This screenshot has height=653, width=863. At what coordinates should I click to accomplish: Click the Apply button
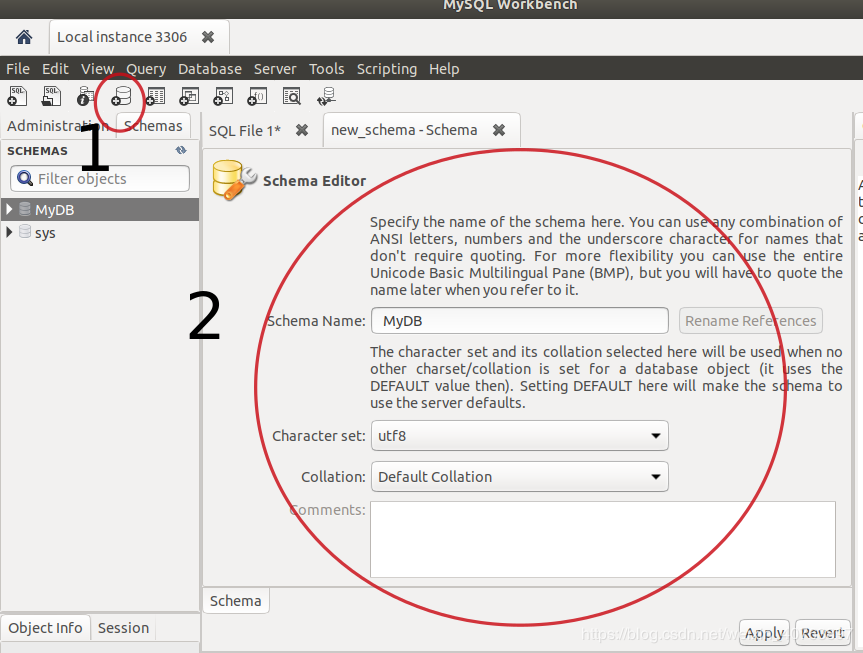tap(764, 633)
